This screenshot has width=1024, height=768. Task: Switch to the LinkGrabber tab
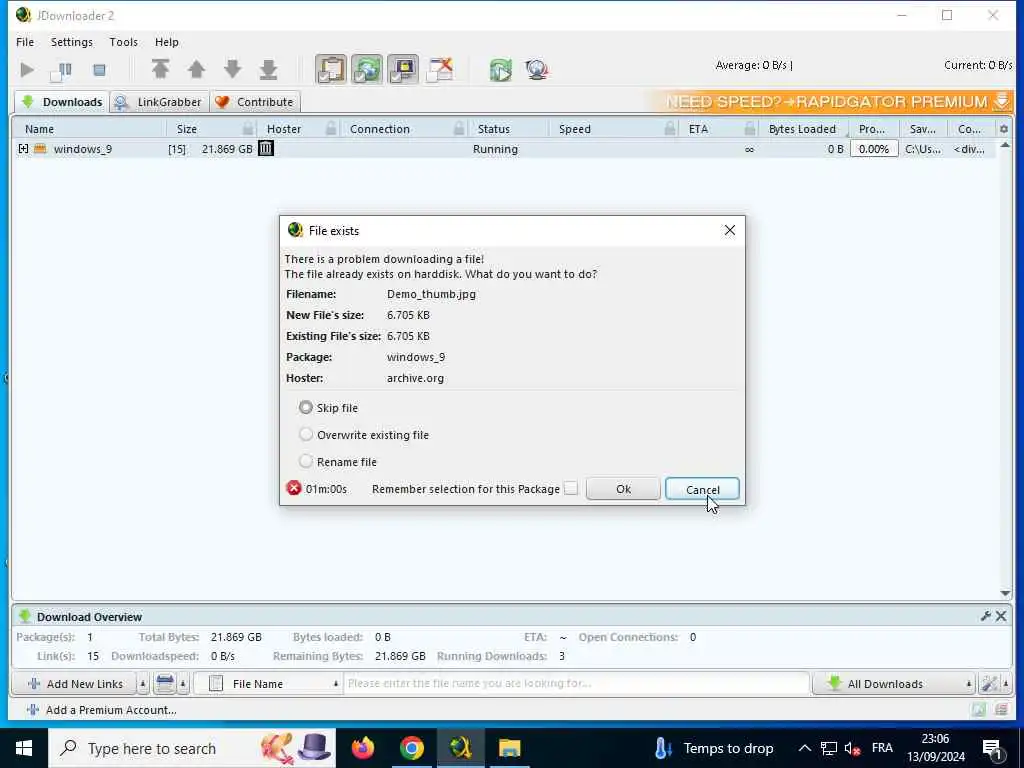click(159, 102)
